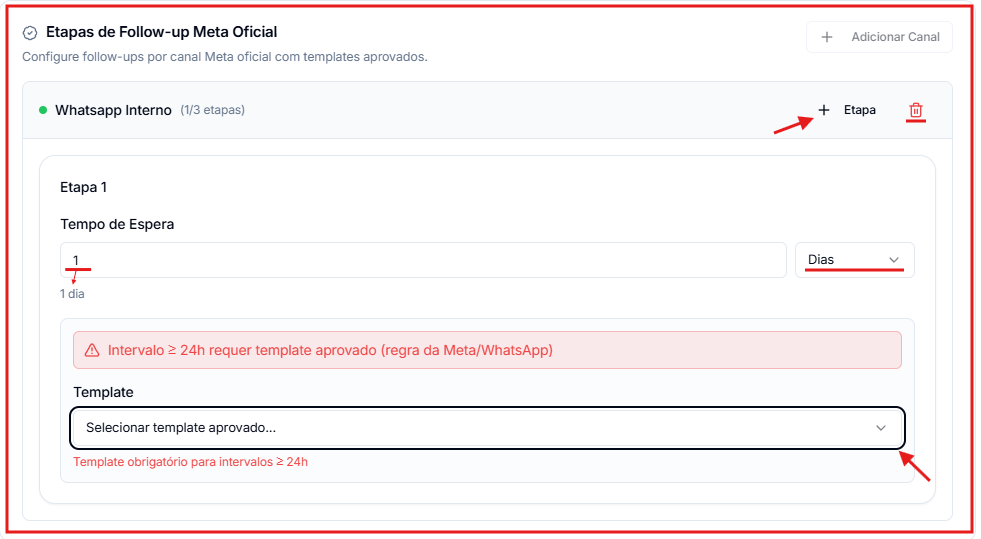Click the red trash icon for Whatsapp Interno
This screenshot has width=981, height=539.
click(x=915, y=110)
